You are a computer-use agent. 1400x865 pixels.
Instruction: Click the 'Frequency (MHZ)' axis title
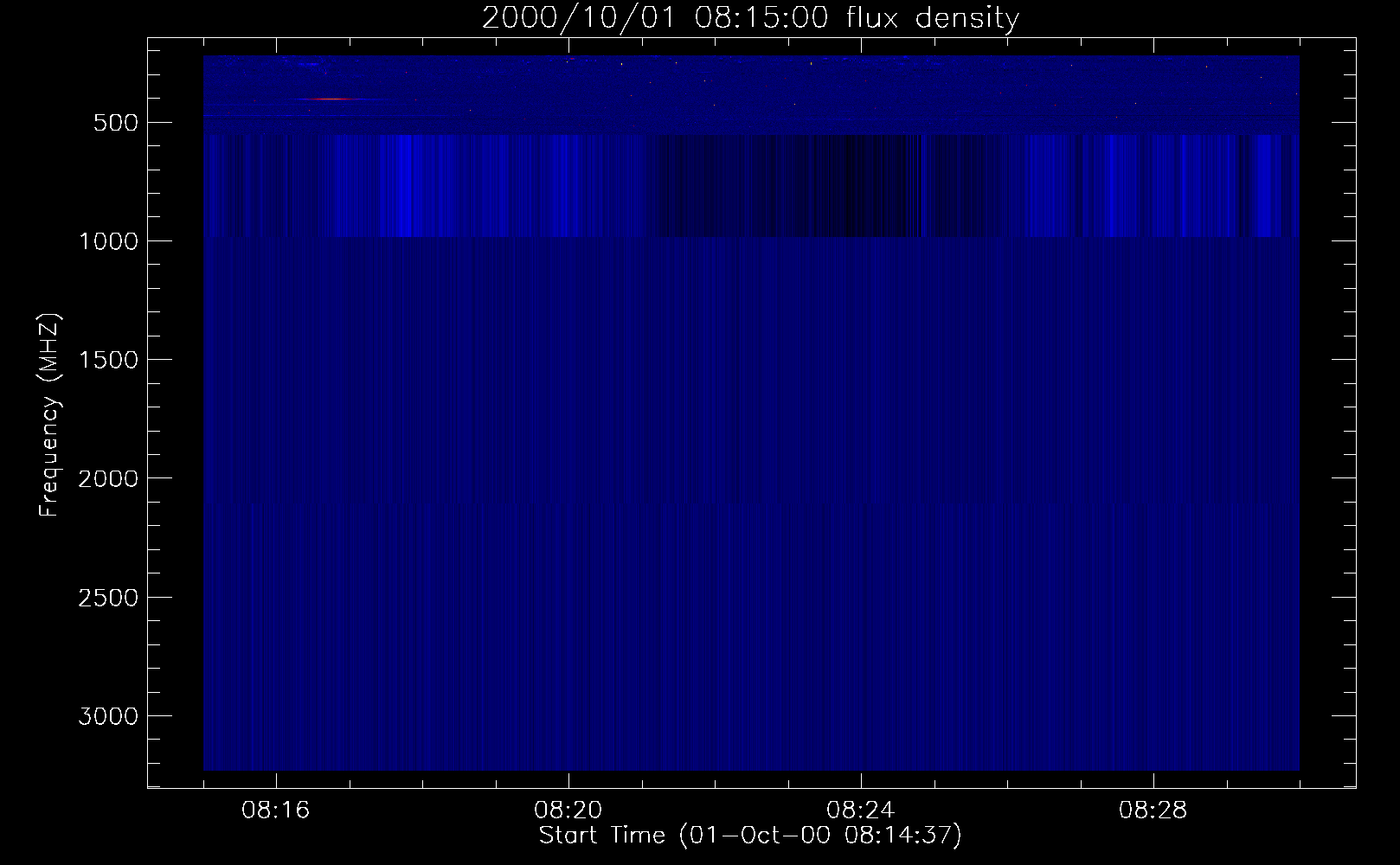[50, 414]
